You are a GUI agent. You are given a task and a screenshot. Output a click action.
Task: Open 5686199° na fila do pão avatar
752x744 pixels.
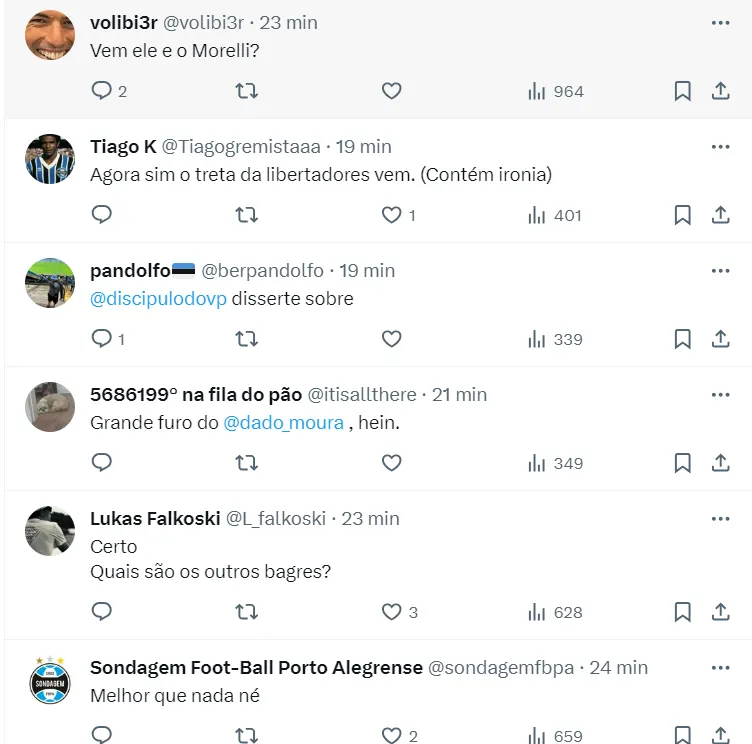click(x=50, y=407)
